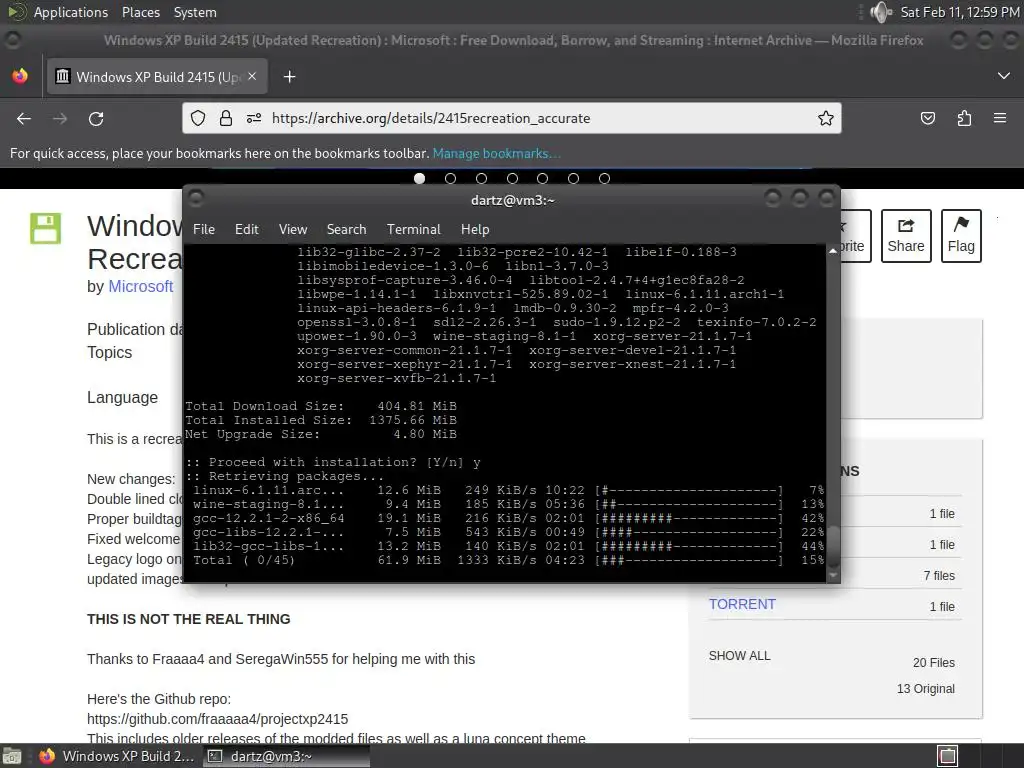Open the Microsoft author link
The image size is (1024, 768).
coord(140,287)
